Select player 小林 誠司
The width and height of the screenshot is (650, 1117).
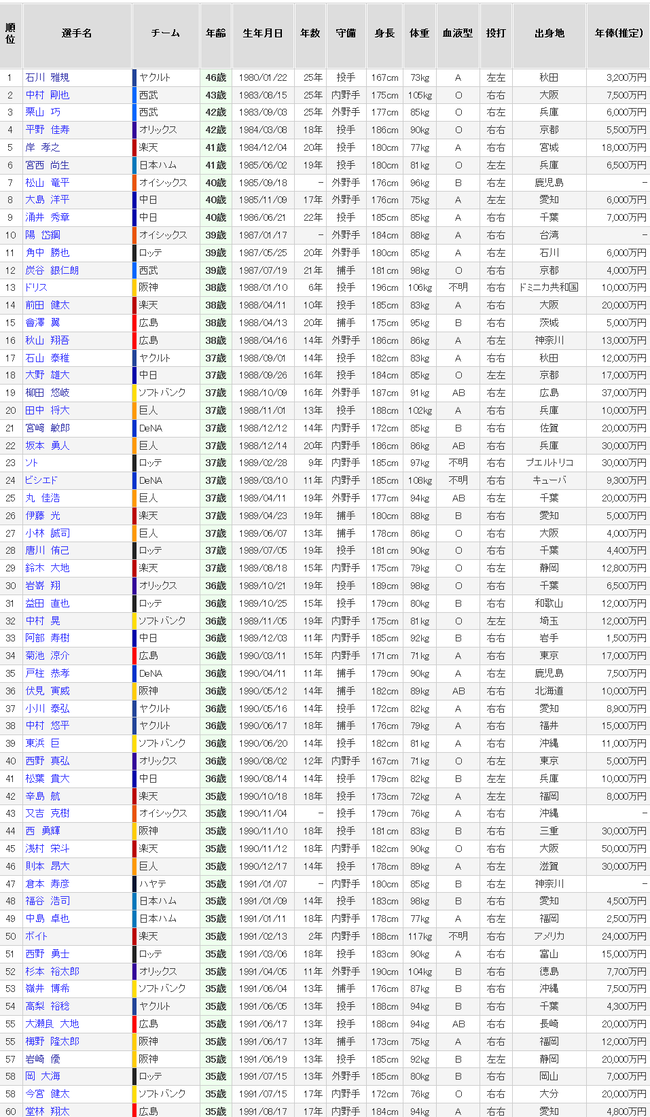(47, 533)
